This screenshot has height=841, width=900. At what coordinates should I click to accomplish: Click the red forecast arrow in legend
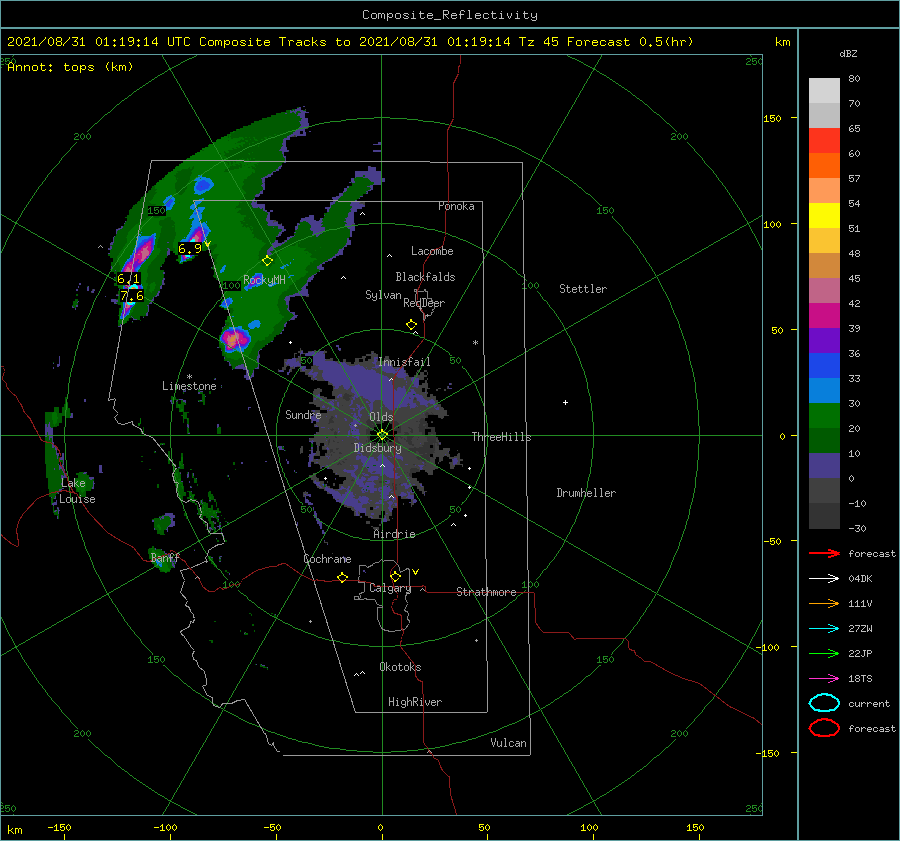click(x=824, y=553)
